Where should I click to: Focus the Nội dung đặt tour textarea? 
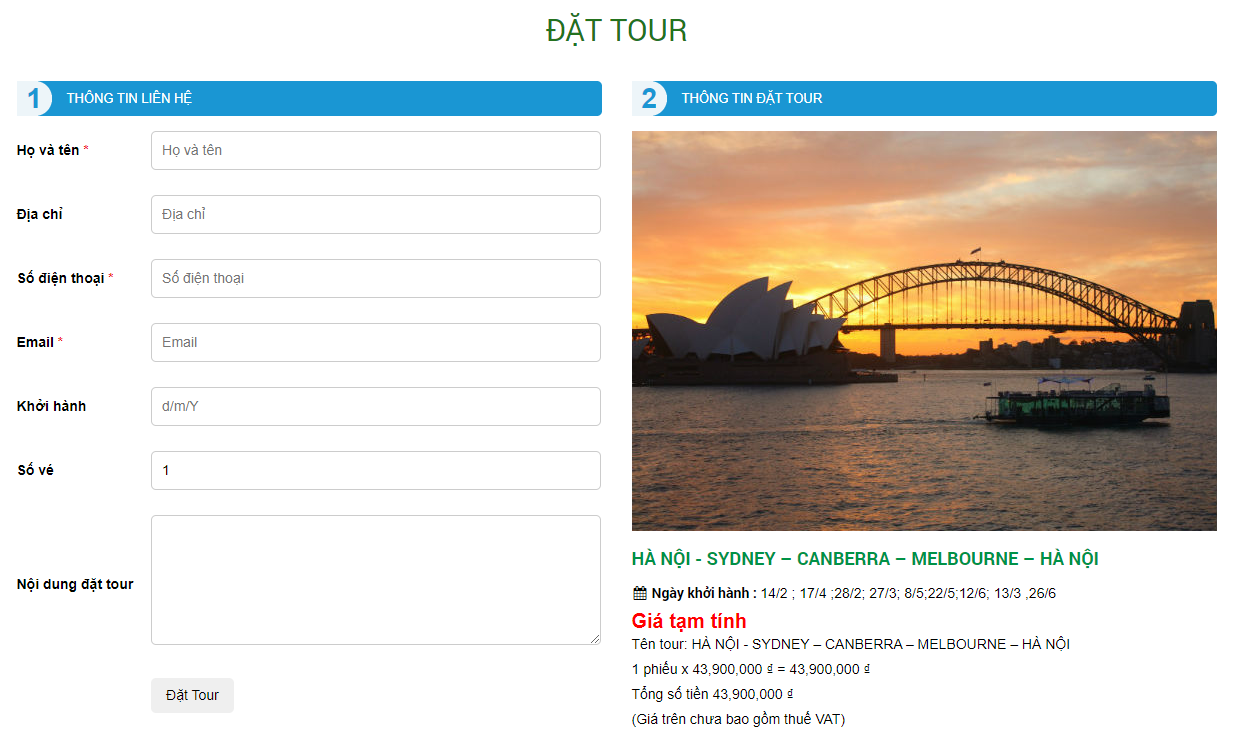(x=376, y=580)
